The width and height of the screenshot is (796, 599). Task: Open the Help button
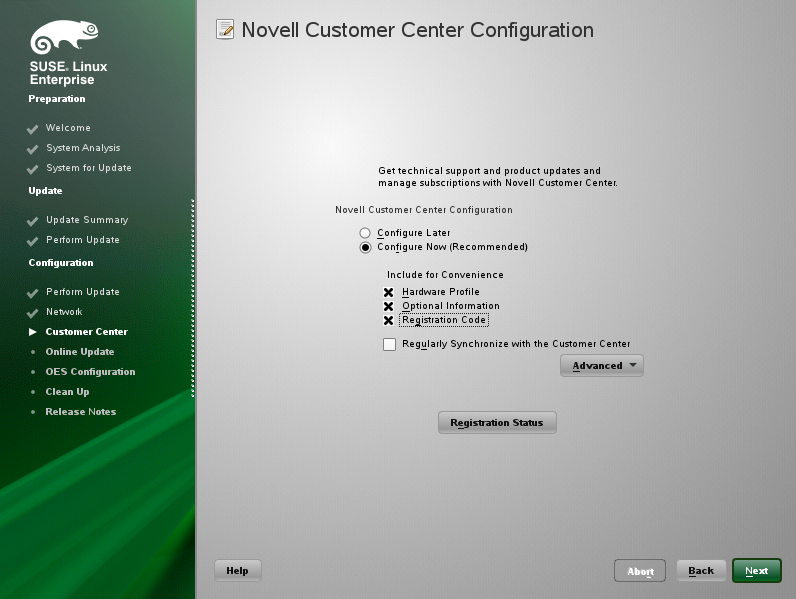pyautogui.click(x=238, y=571)
